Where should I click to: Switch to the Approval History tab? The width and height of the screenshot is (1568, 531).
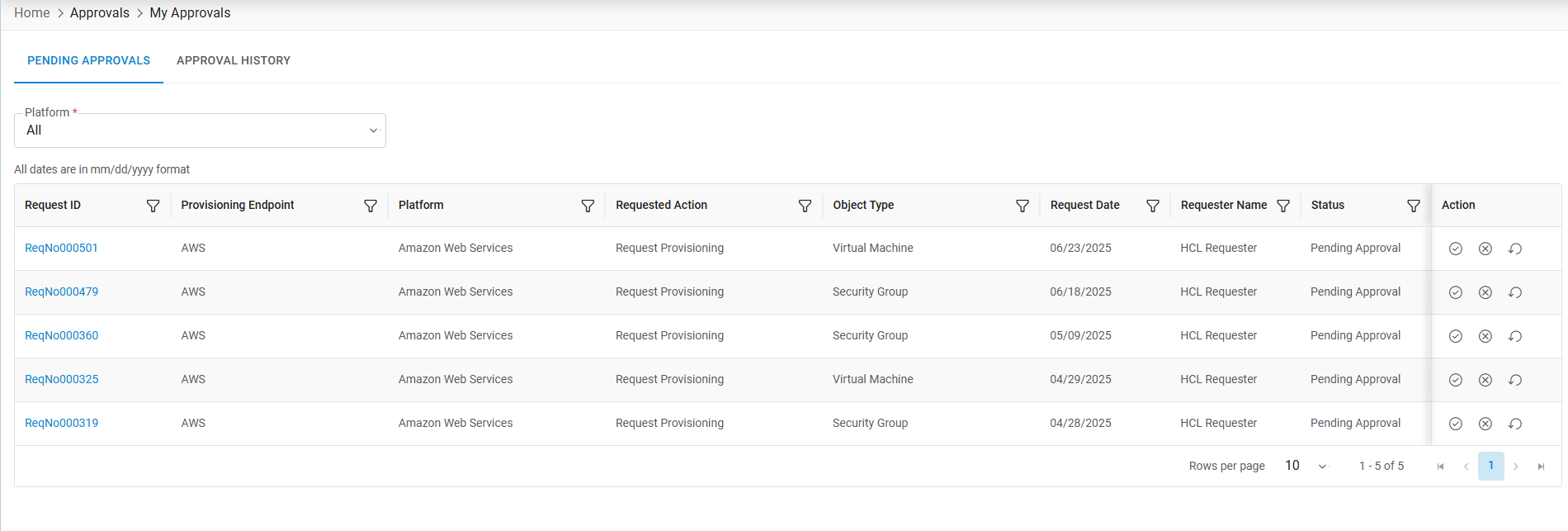coord(234,60)
